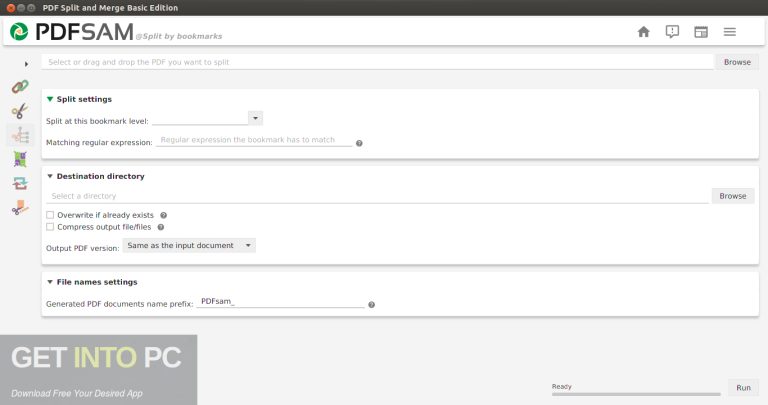Screen dimensions: 768x405
Task: Open the Home dashboard icon
Action: (x=644, y=32)
